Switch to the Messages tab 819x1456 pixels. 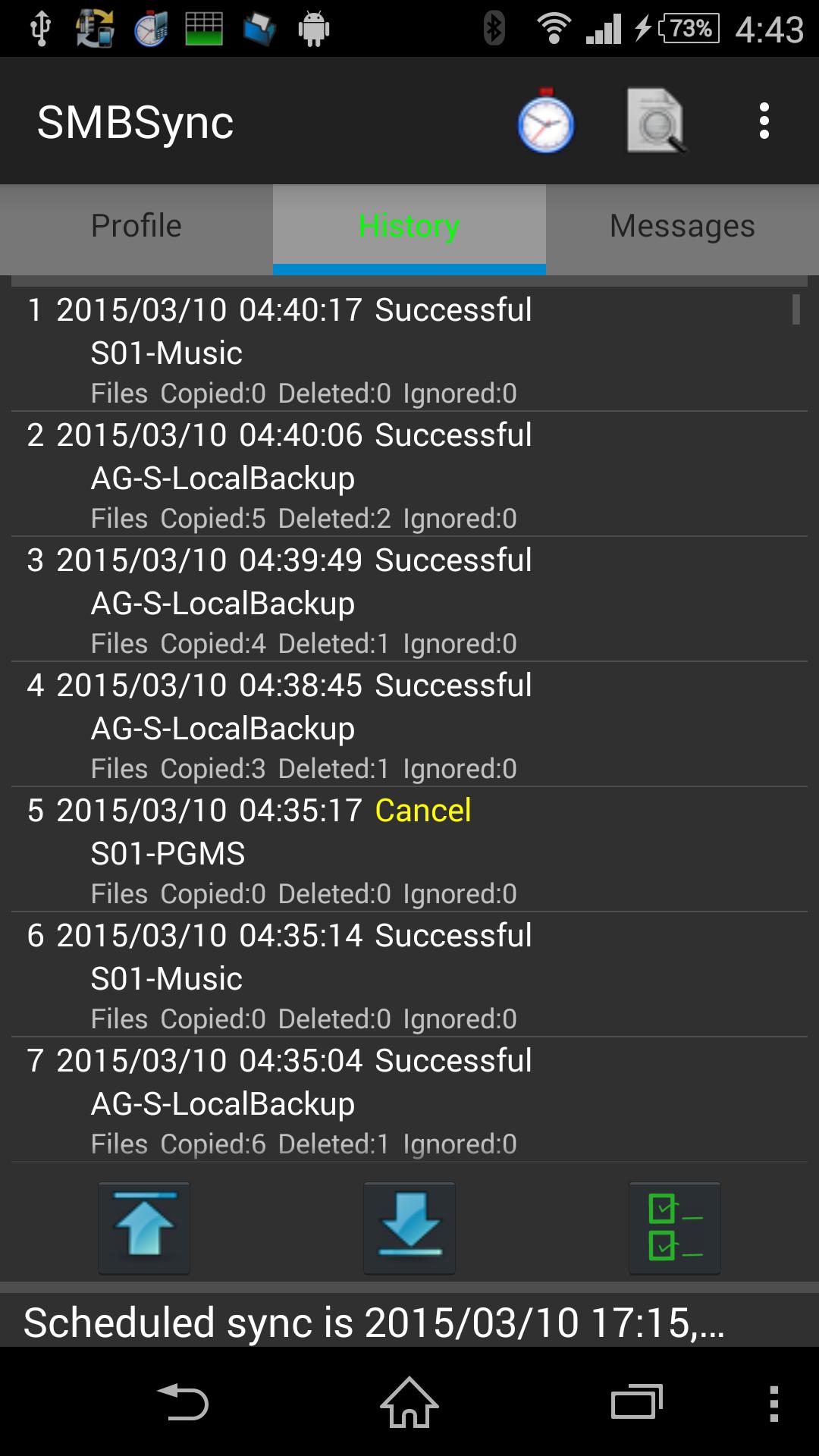tap(682, 226)
